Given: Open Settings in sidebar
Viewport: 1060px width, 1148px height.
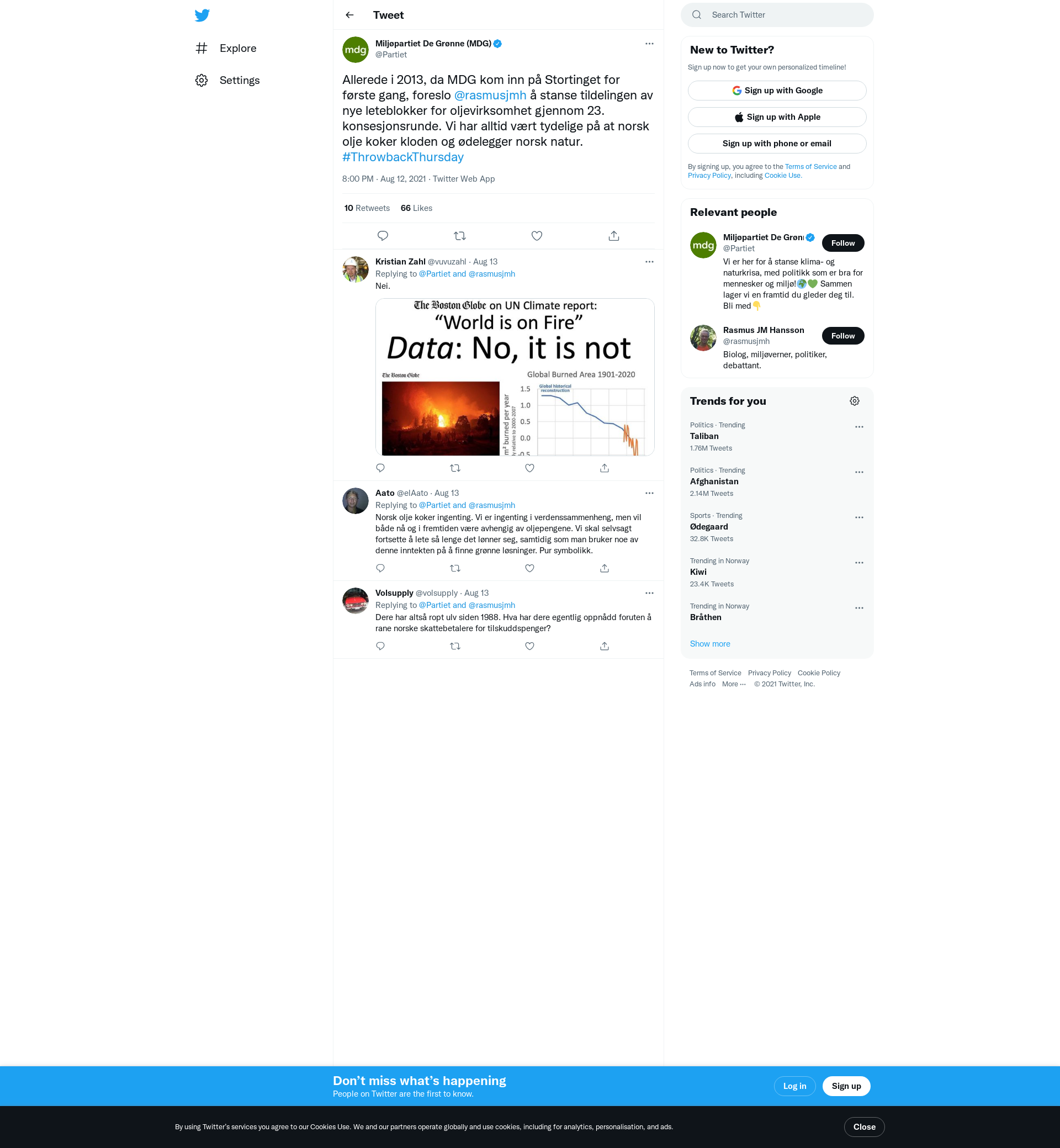Looking at the screenshot, I should (239, 80).
